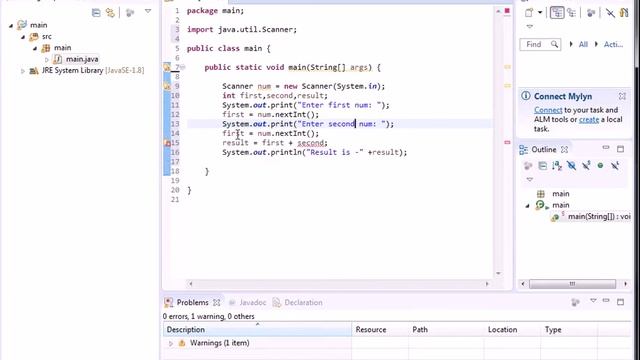The image size is (640, 360).
Task: Sort Problems by Location column
Action: 512,329
